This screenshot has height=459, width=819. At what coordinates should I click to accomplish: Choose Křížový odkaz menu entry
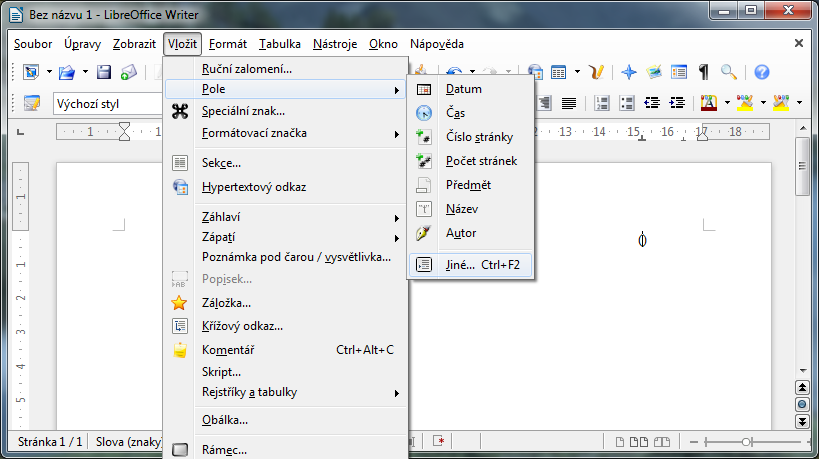pos(286,326)
